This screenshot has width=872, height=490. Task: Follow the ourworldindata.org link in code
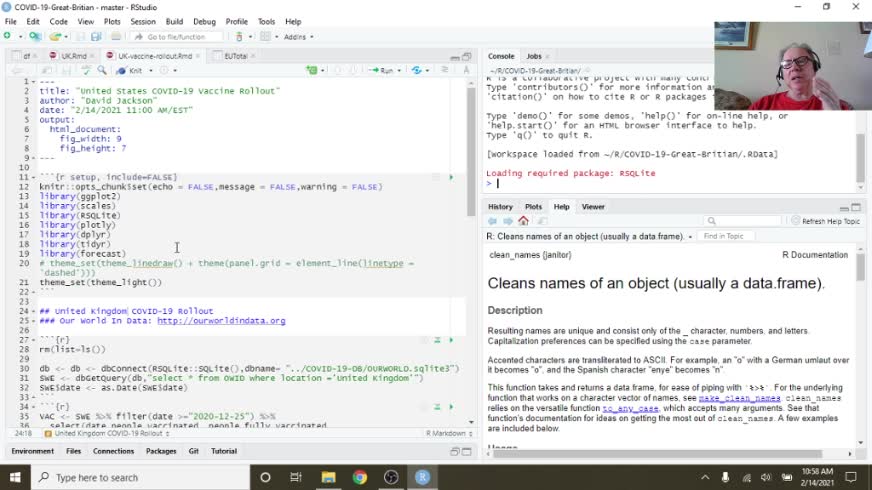tap(221, 321)
